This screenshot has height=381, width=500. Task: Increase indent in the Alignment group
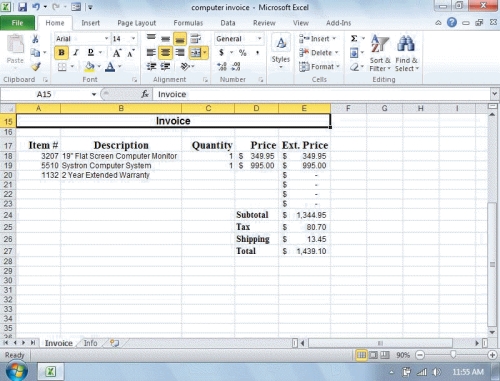[x=166, y=67]
